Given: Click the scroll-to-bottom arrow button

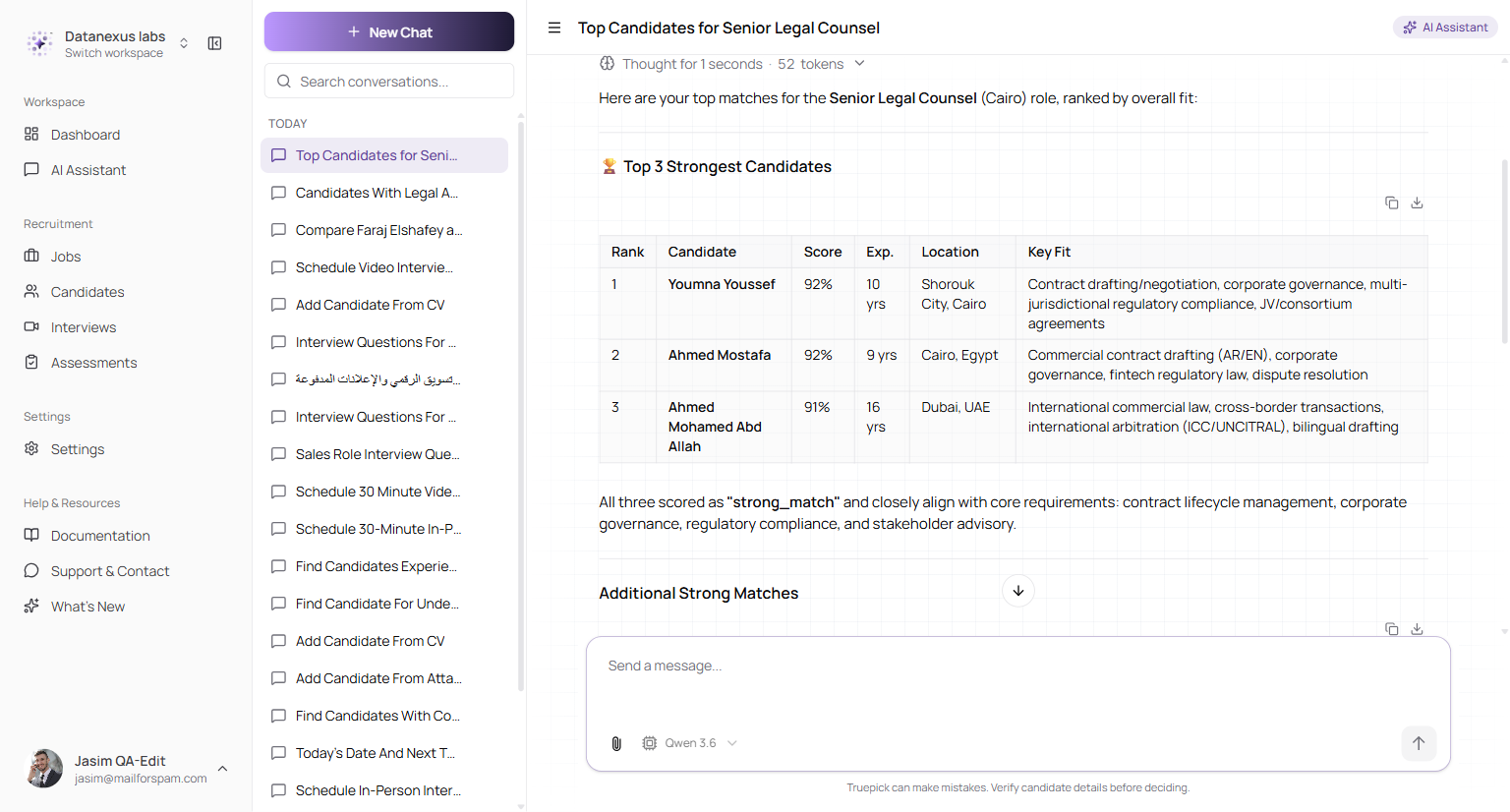Looking at the screenshot, I should (x=1018, y=591).
